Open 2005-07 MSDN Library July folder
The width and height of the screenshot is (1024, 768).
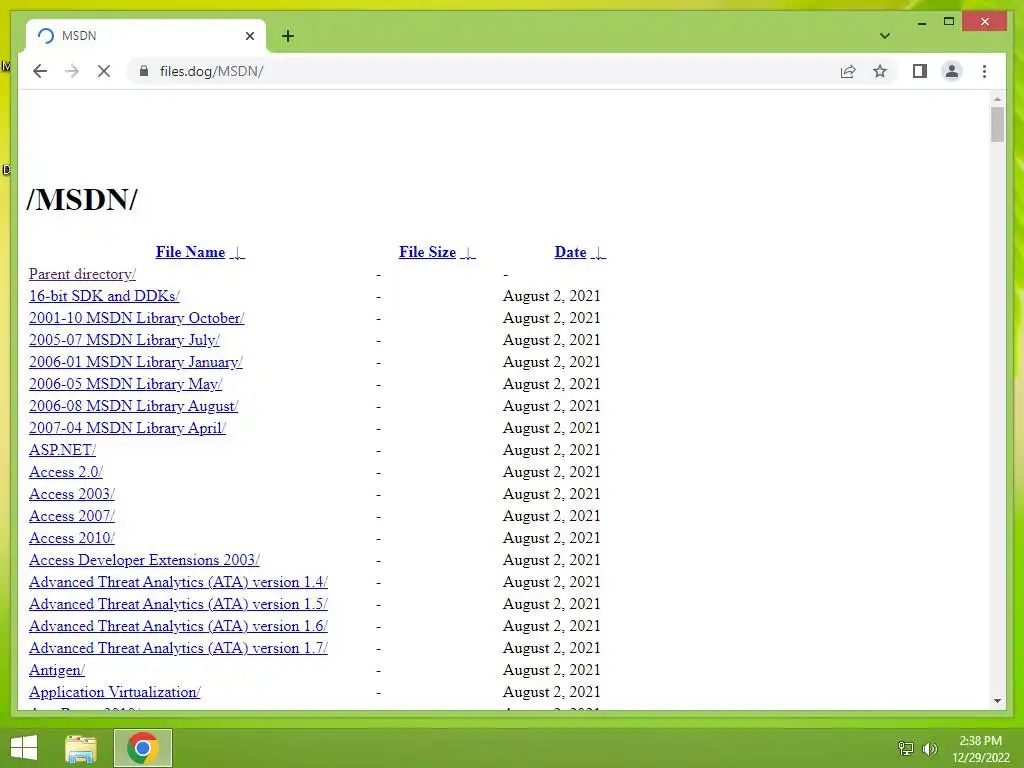coord(124,340)
